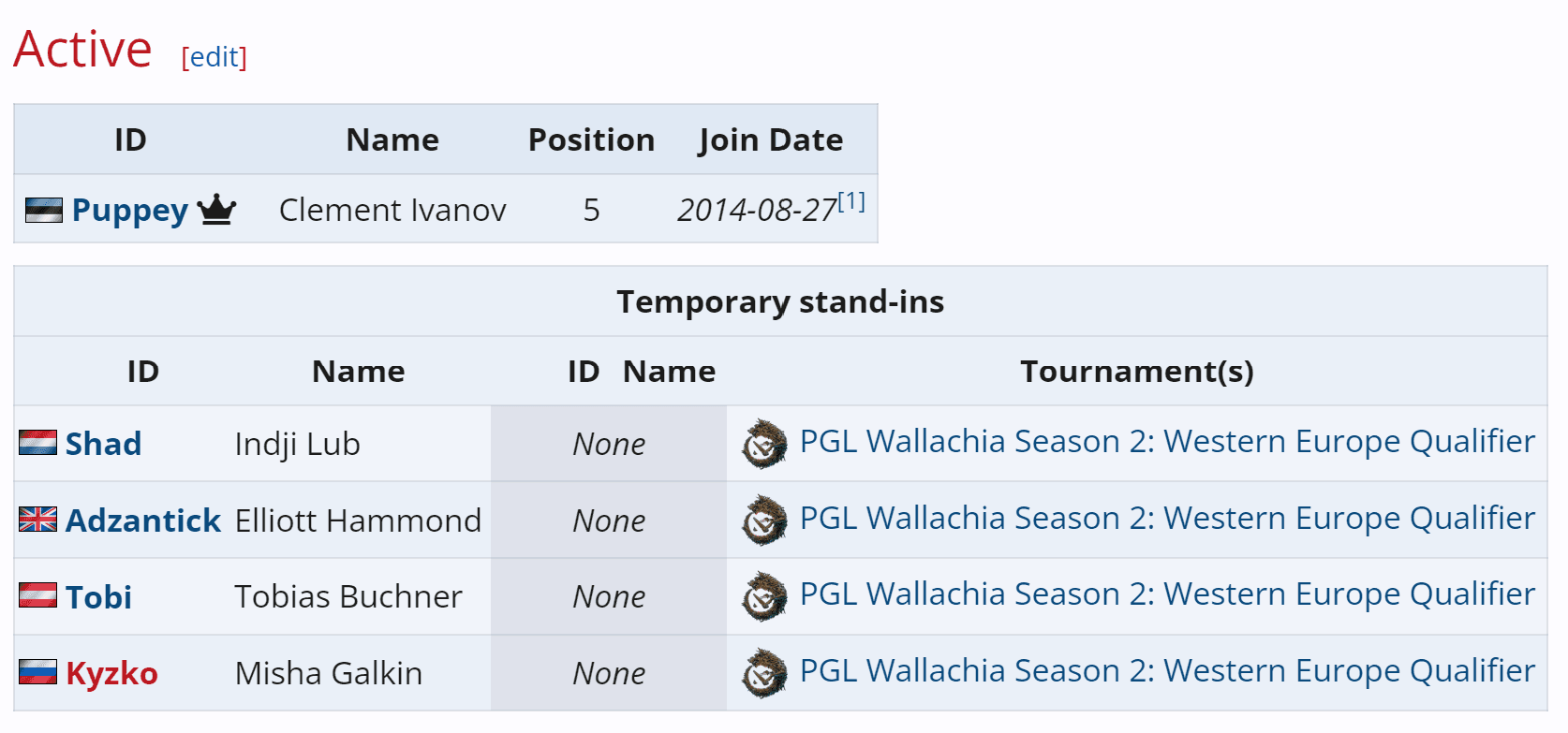Screen dimensions: 1568x733
Task: Open the red Kyzko player link
Action: 111,673
